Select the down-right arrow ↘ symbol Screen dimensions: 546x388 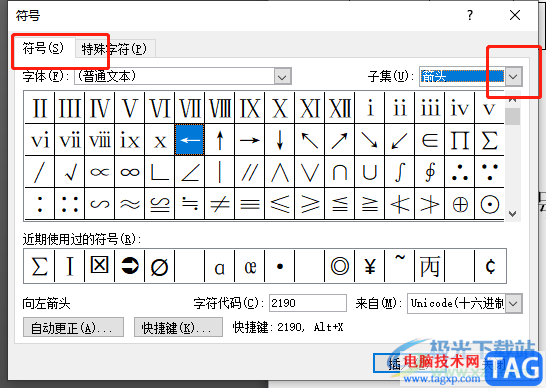click(369, 140)
